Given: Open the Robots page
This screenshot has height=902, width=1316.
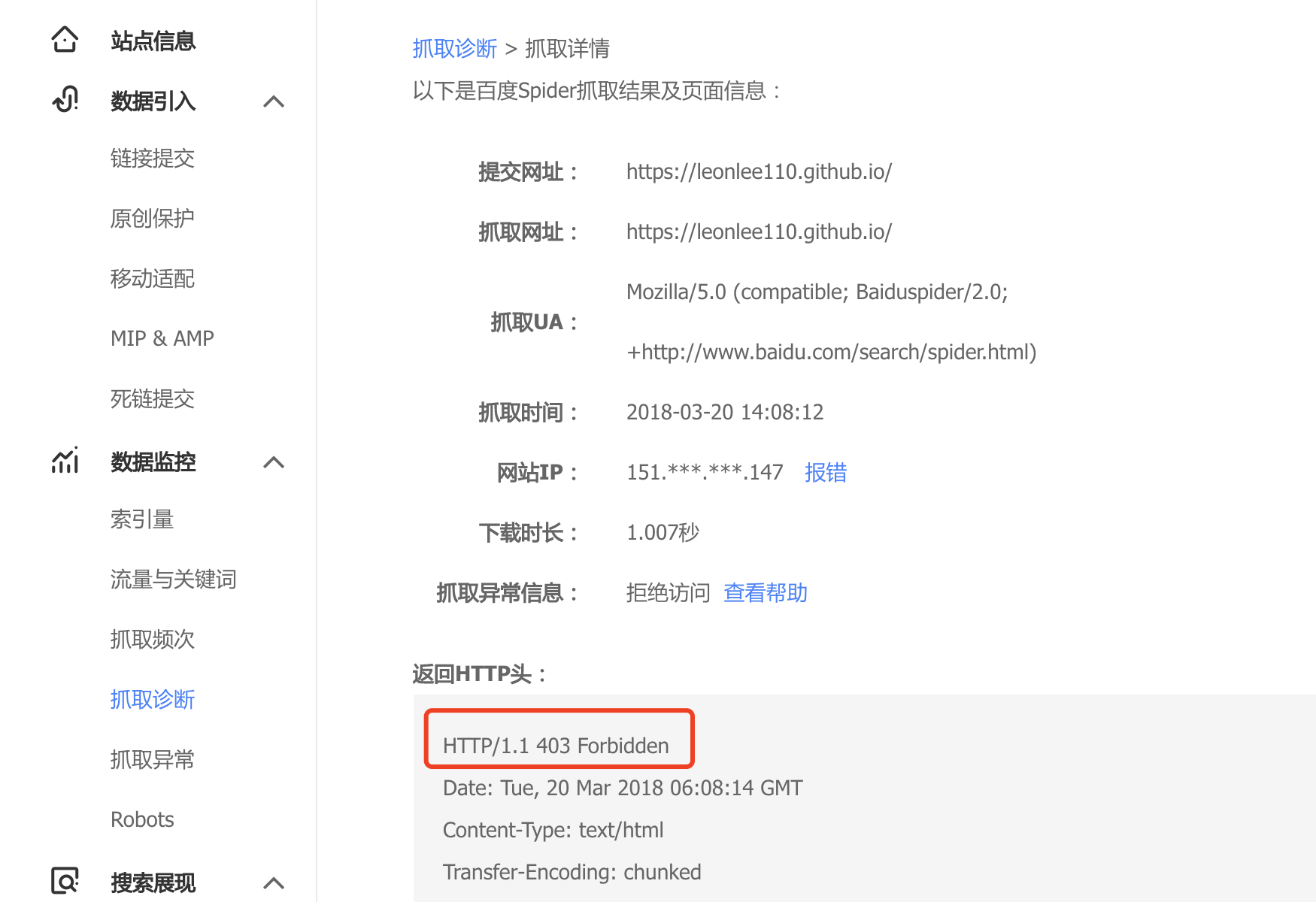Looking at the screenshot, I should (x=142, y=819).
